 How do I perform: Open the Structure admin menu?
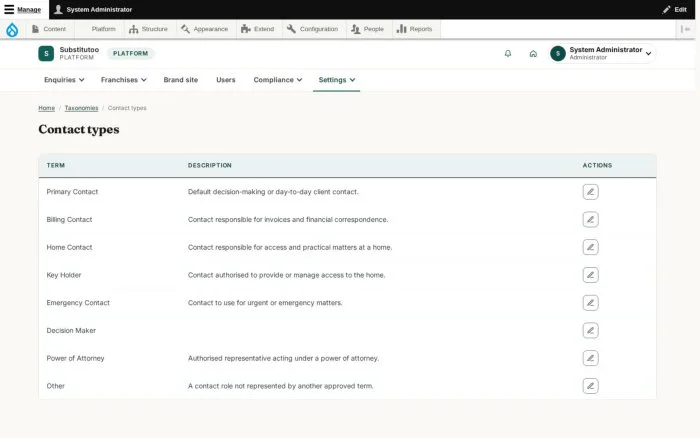148,29
